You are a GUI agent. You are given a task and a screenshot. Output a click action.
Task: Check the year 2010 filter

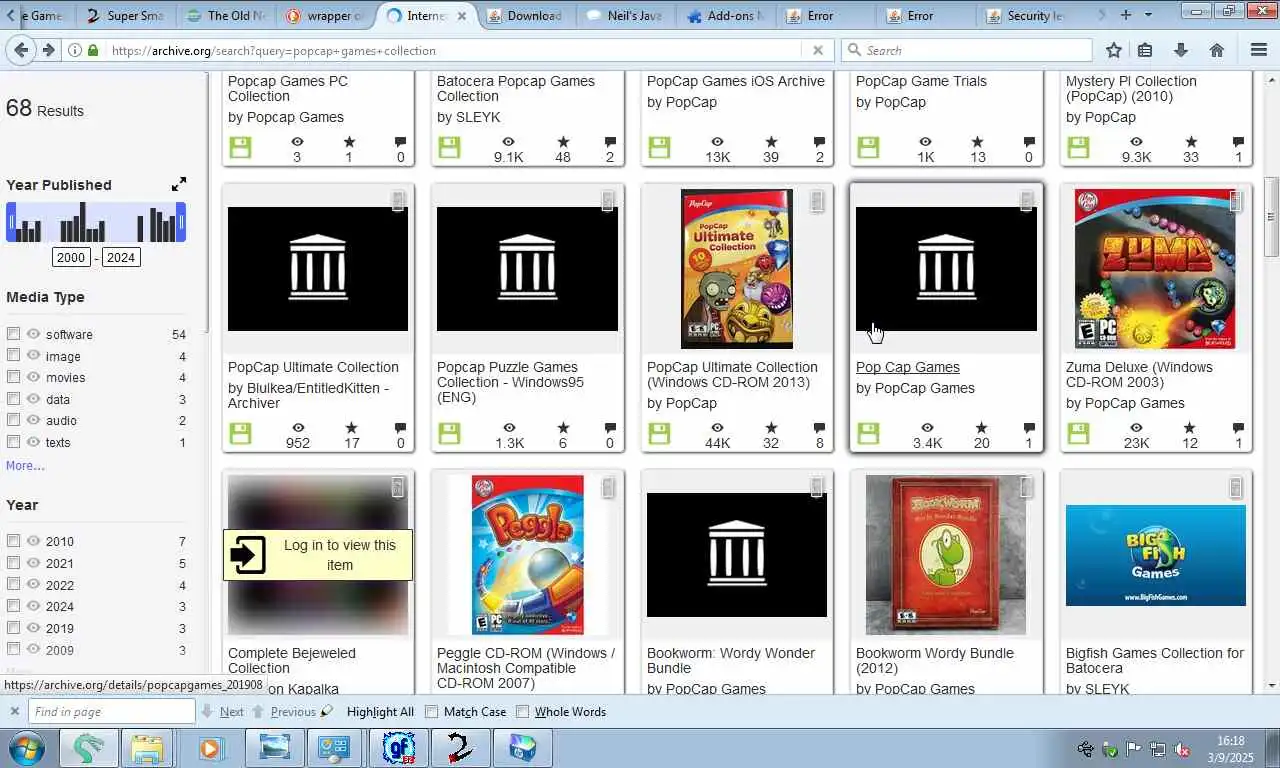click(13, 540)
